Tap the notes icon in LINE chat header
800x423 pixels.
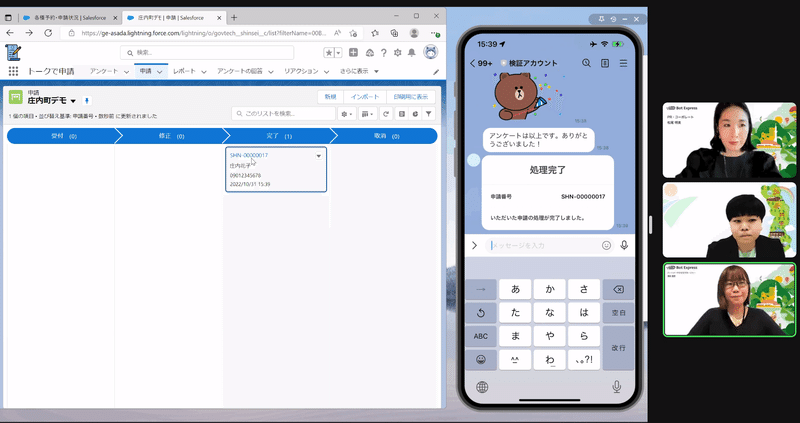(x=605, y=63)
